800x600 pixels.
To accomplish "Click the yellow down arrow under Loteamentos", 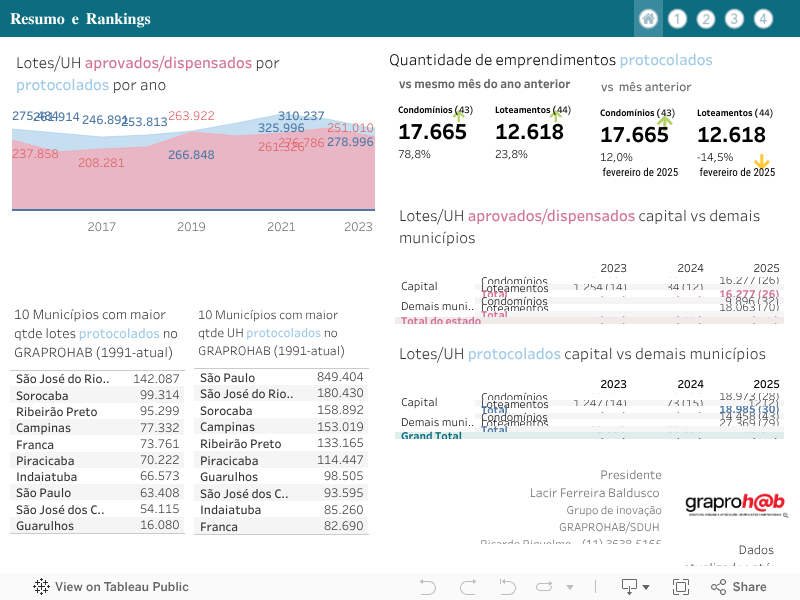I will tap(763, 162).
